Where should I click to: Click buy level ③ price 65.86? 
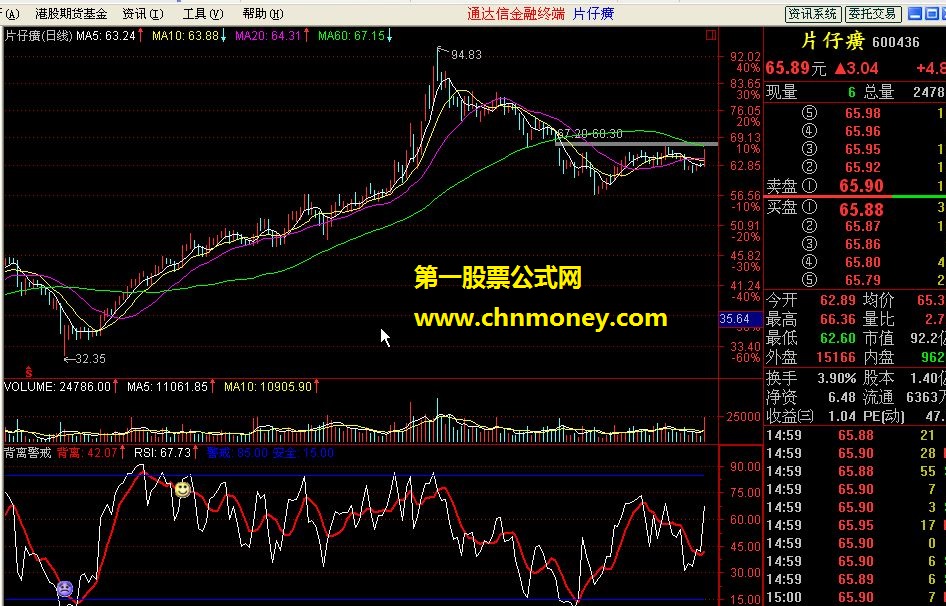tap(863, 244)
